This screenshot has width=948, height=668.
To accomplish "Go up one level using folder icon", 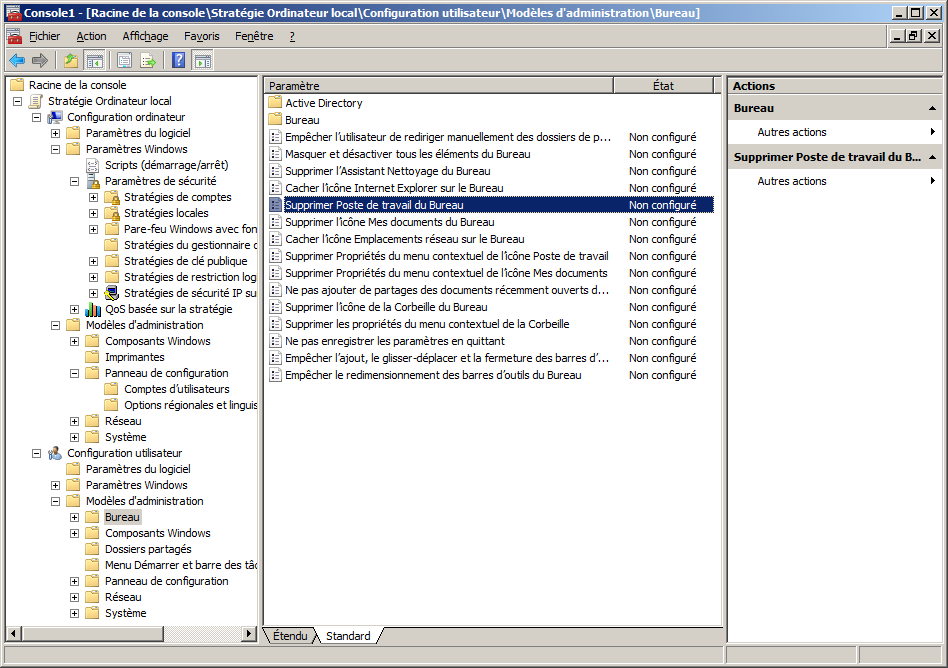I will [x=70, y=60].
